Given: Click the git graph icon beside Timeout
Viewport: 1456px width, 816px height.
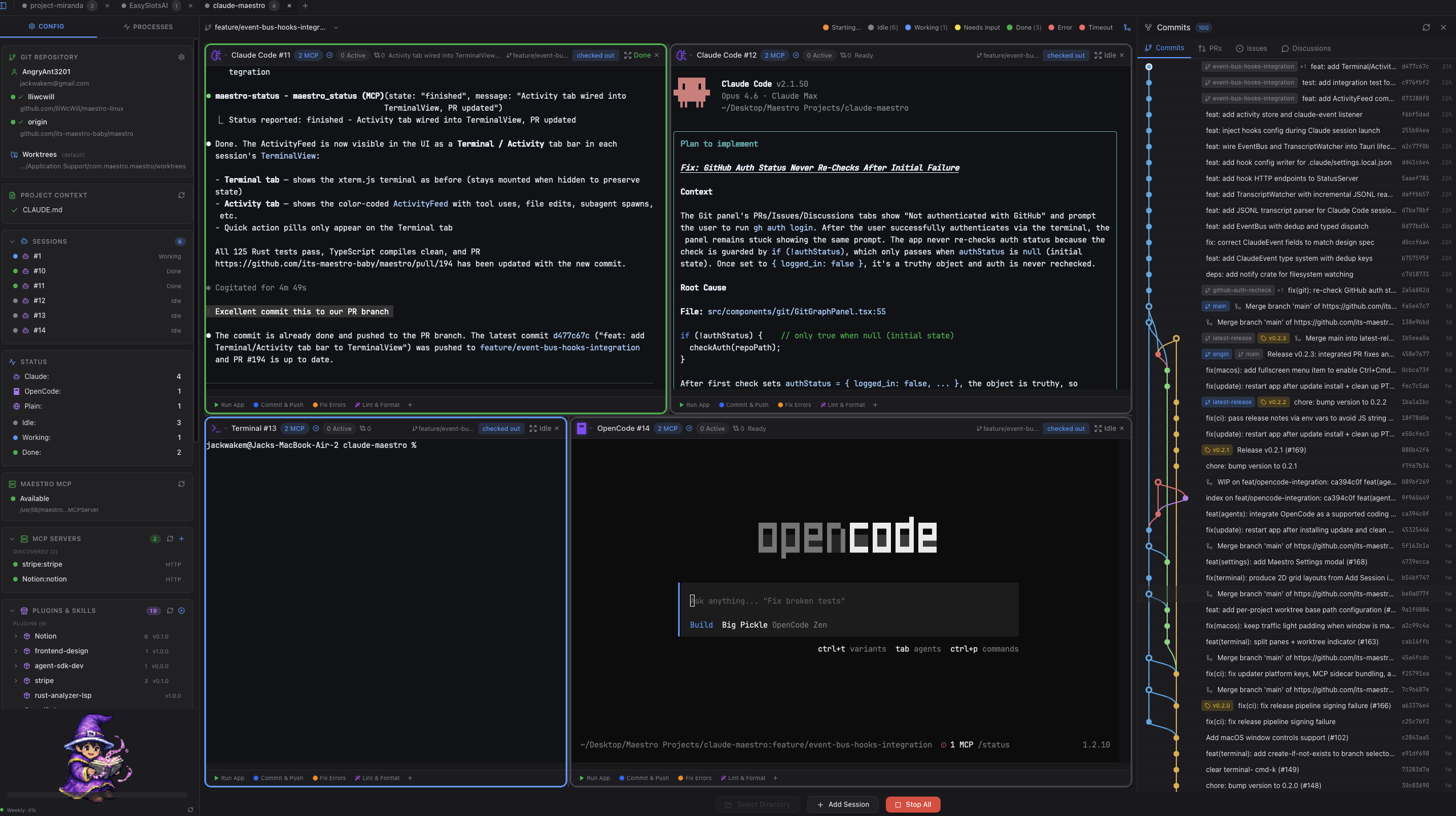Looking at the screenshot, I should 1127,27.
